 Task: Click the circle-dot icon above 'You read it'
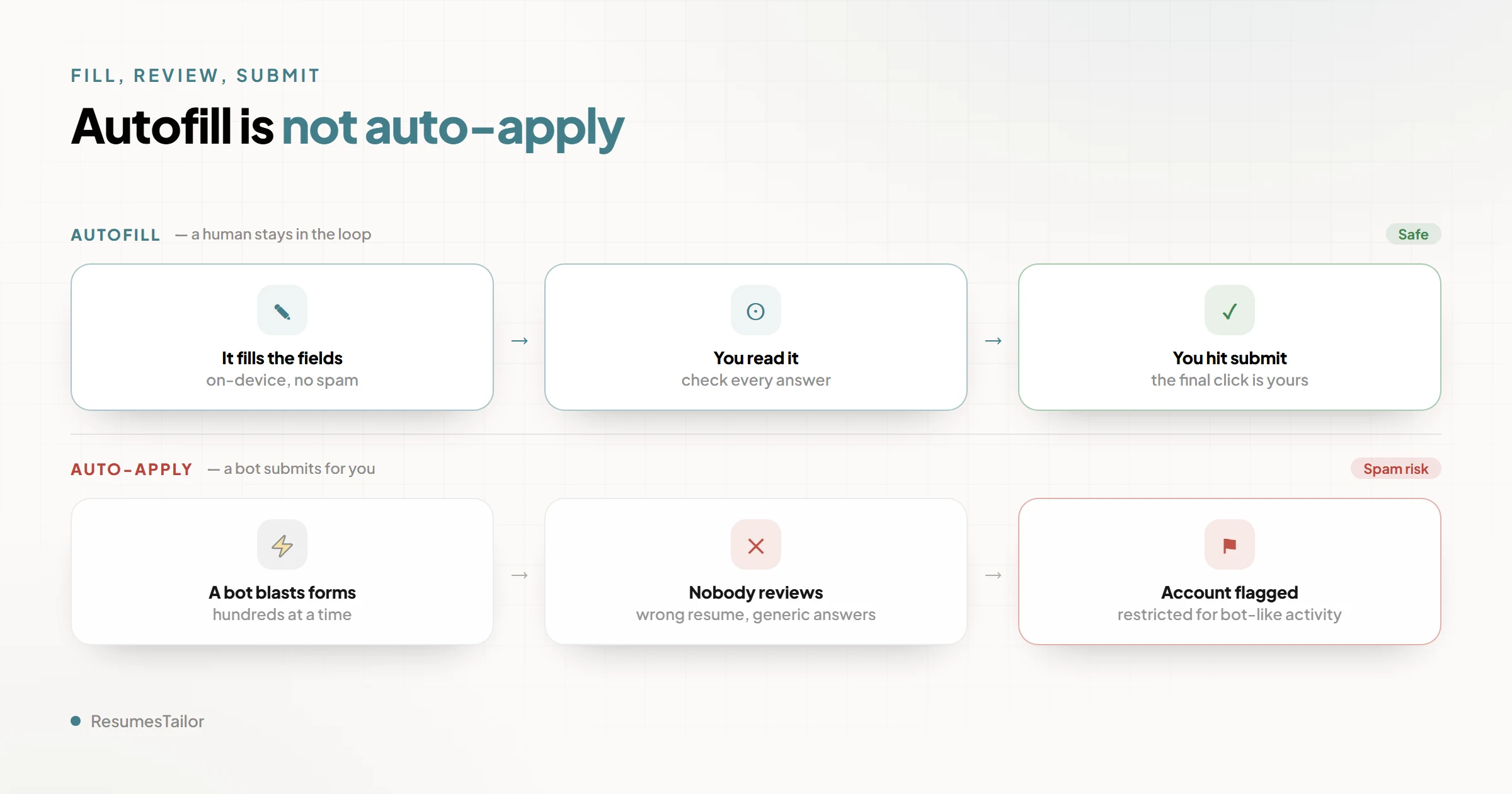[x=756, y=311]
